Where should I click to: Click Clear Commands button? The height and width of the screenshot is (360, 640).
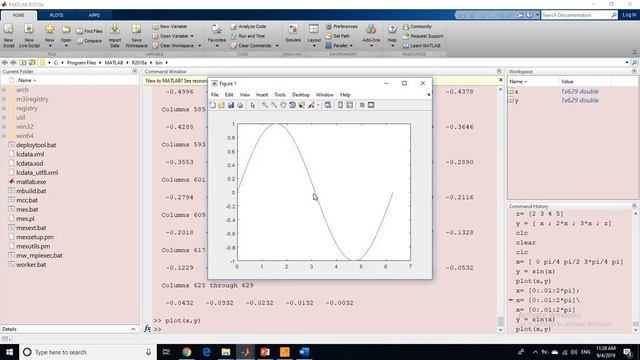[x=251, y=46]
